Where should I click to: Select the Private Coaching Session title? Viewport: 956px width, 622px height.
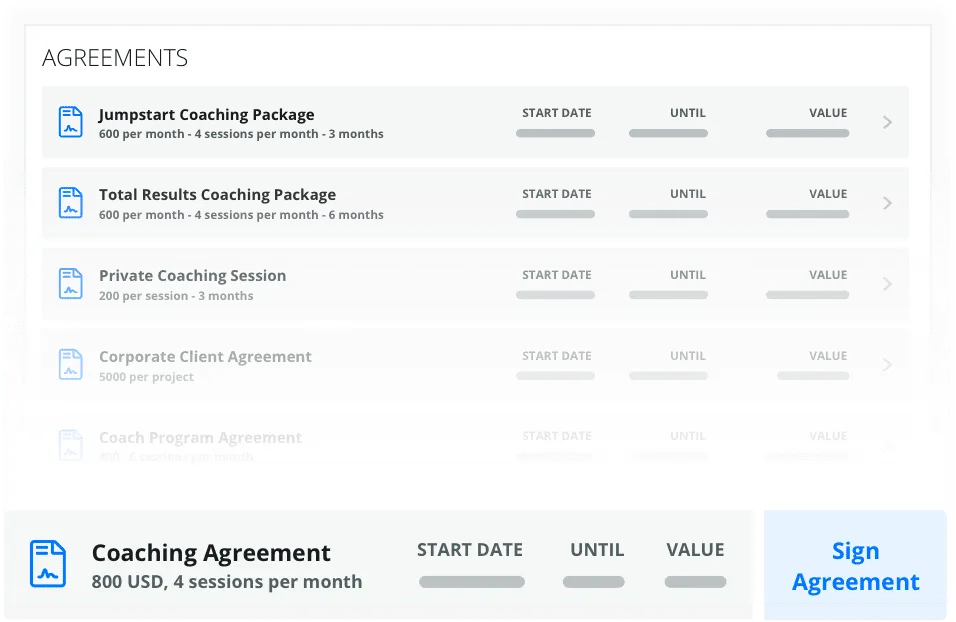192,276
